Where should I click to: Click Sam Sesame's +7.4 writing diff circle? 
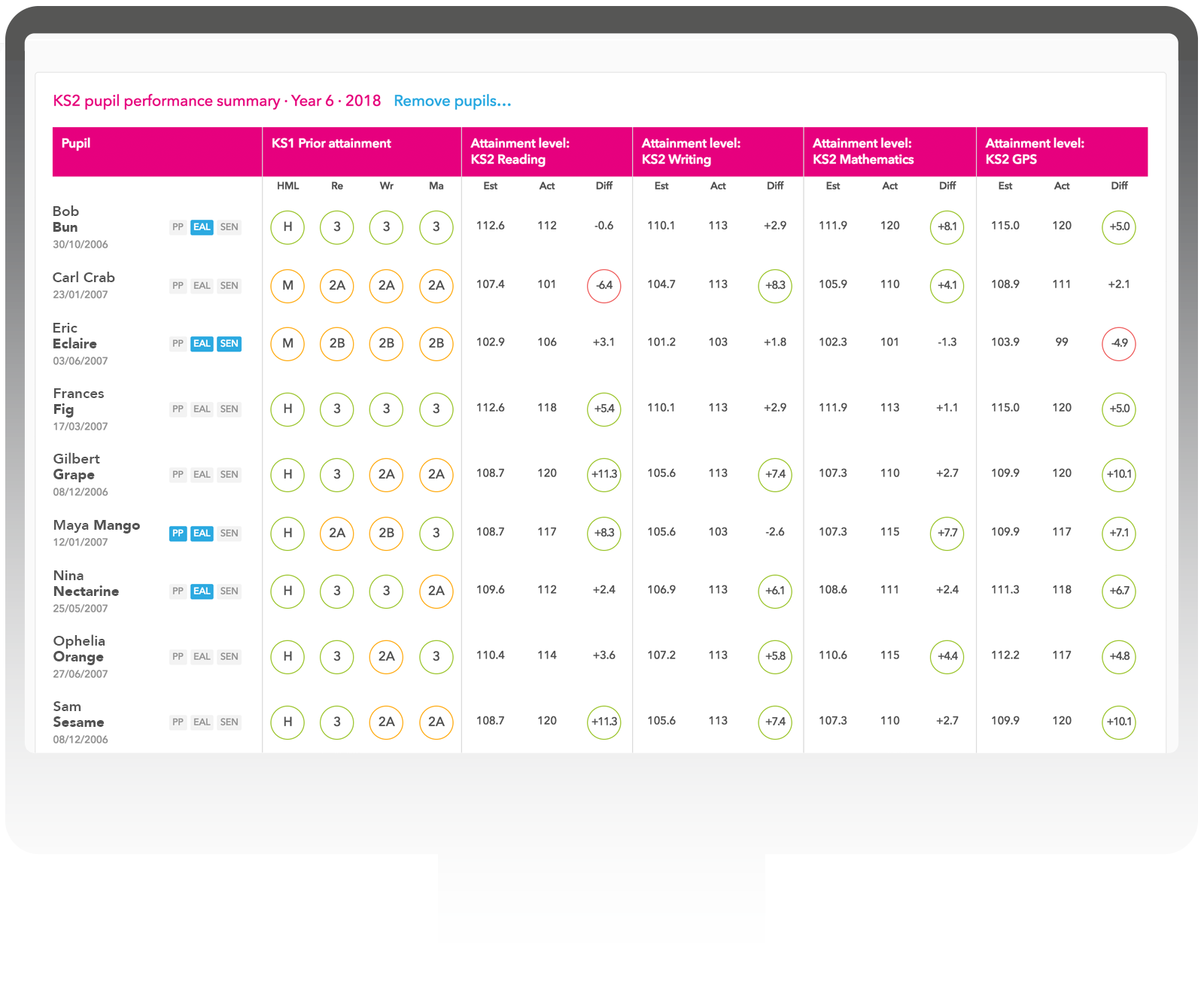click(x=775, y=722)
